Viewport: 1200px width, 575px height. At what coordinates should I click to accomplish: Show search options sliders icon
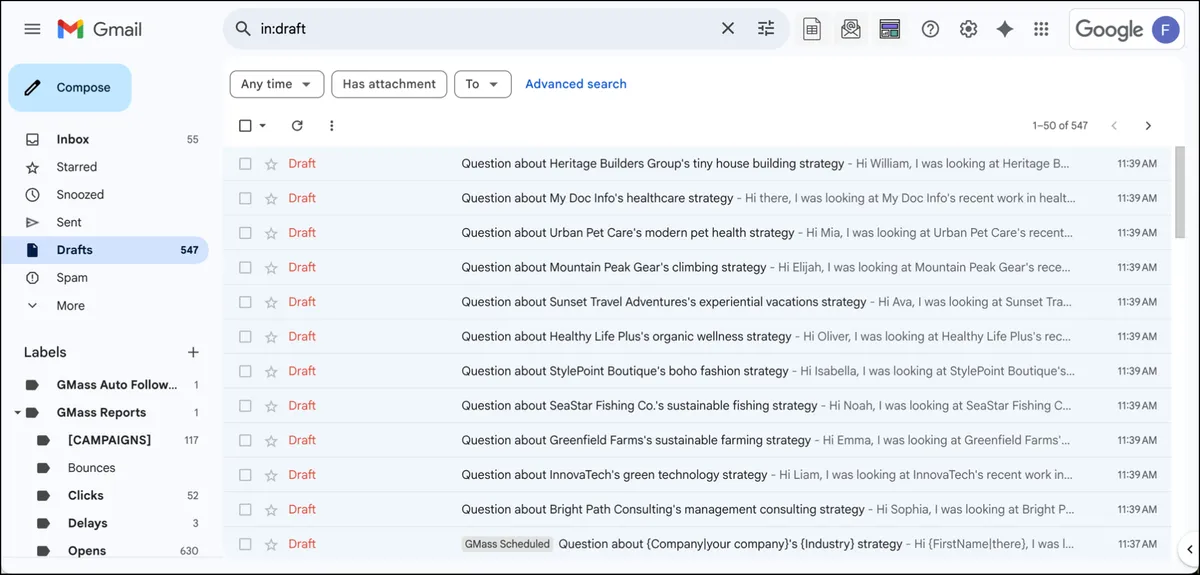click(766, 29)
